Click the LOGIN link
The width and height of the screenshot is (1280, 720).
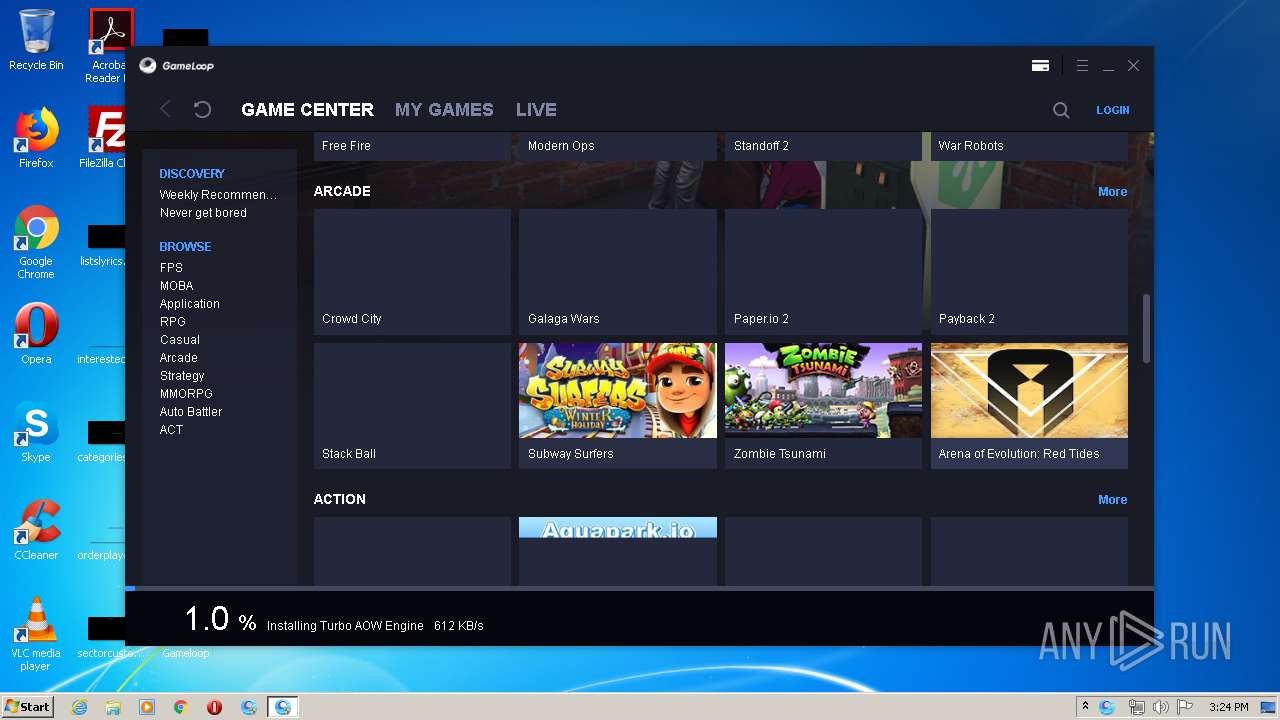[x=1112, y=110]
